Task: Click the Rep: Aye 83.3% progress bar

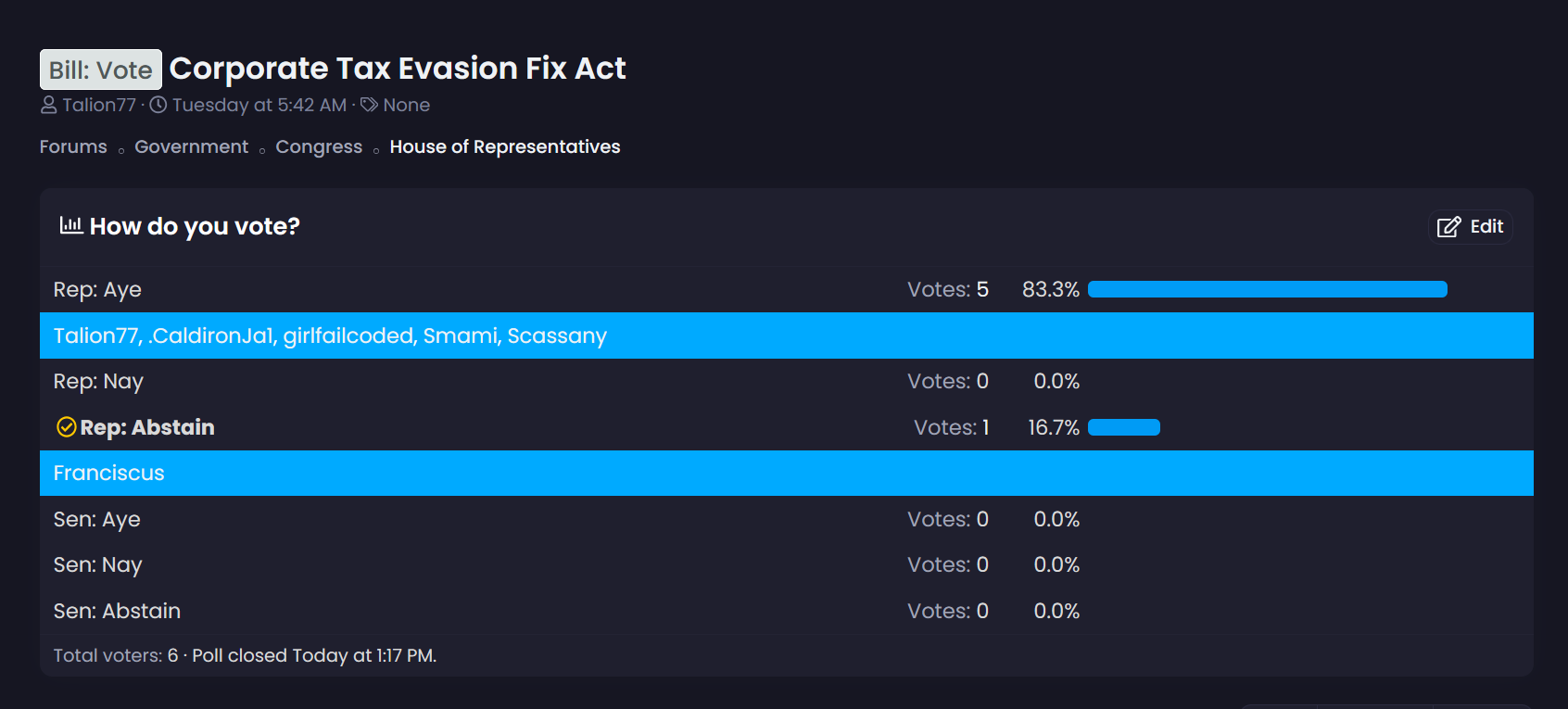Action: (1267, 290)
